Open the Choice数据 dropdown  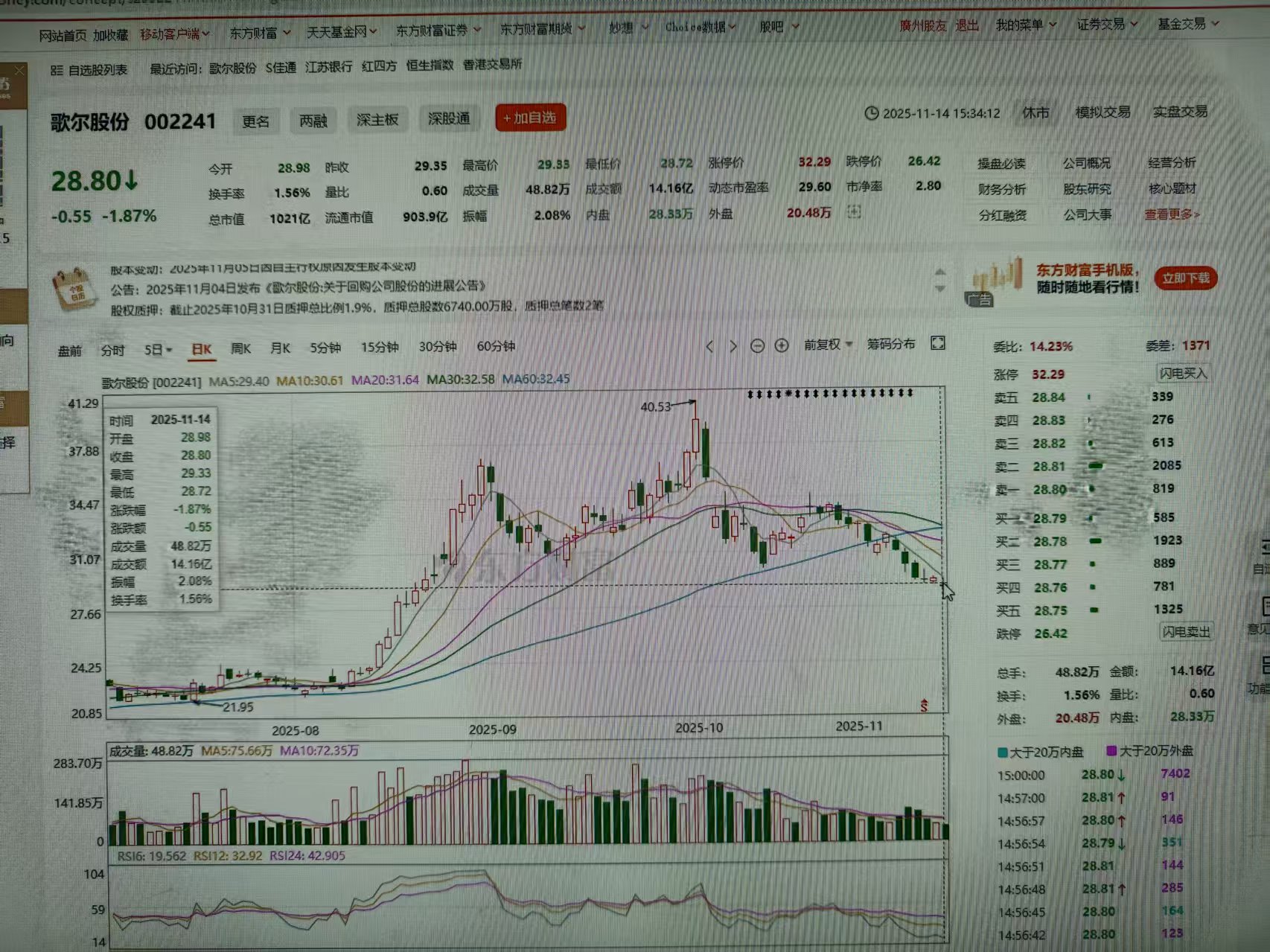point(701,27)
